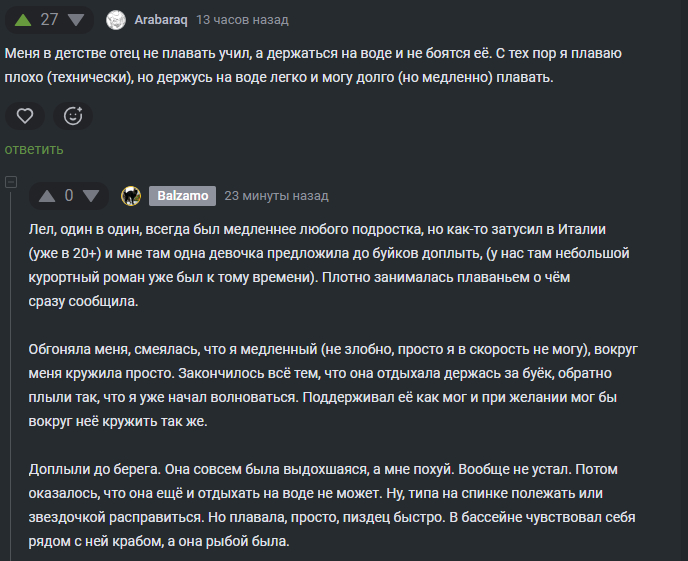This screenshot has height=561, width=688.
Task: Open Balzamo's profile via highlighted username
Action: (180, 195)
